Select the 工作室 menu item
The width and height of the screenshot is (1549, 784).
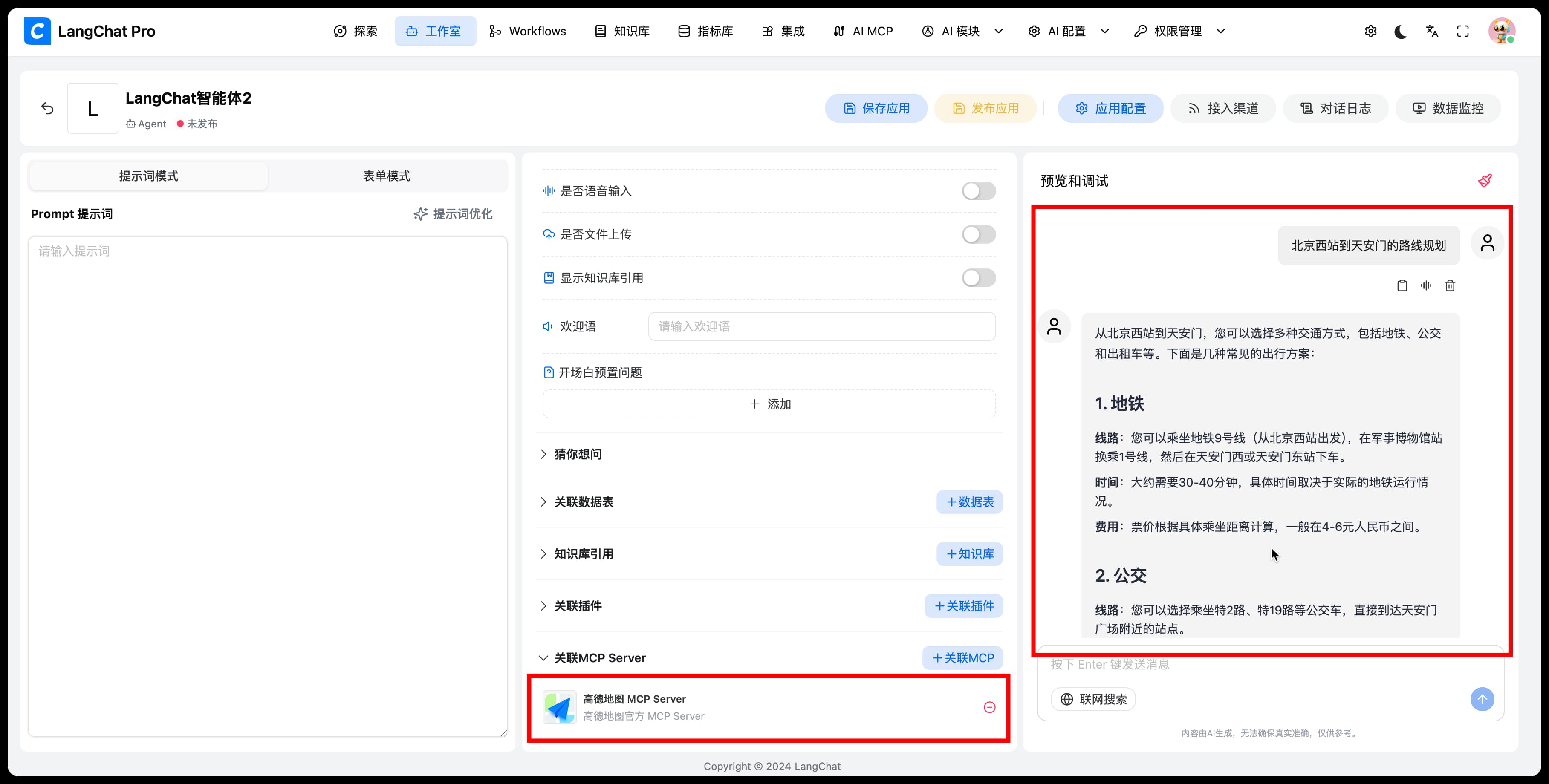pos(434,31)
